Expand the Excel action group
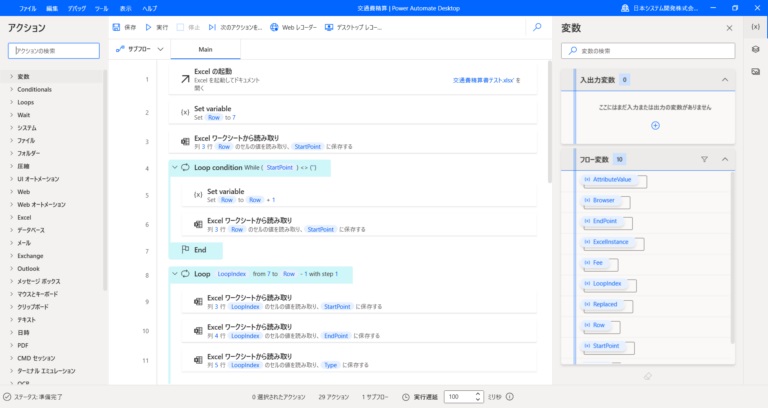 click(x=12, y=217)
